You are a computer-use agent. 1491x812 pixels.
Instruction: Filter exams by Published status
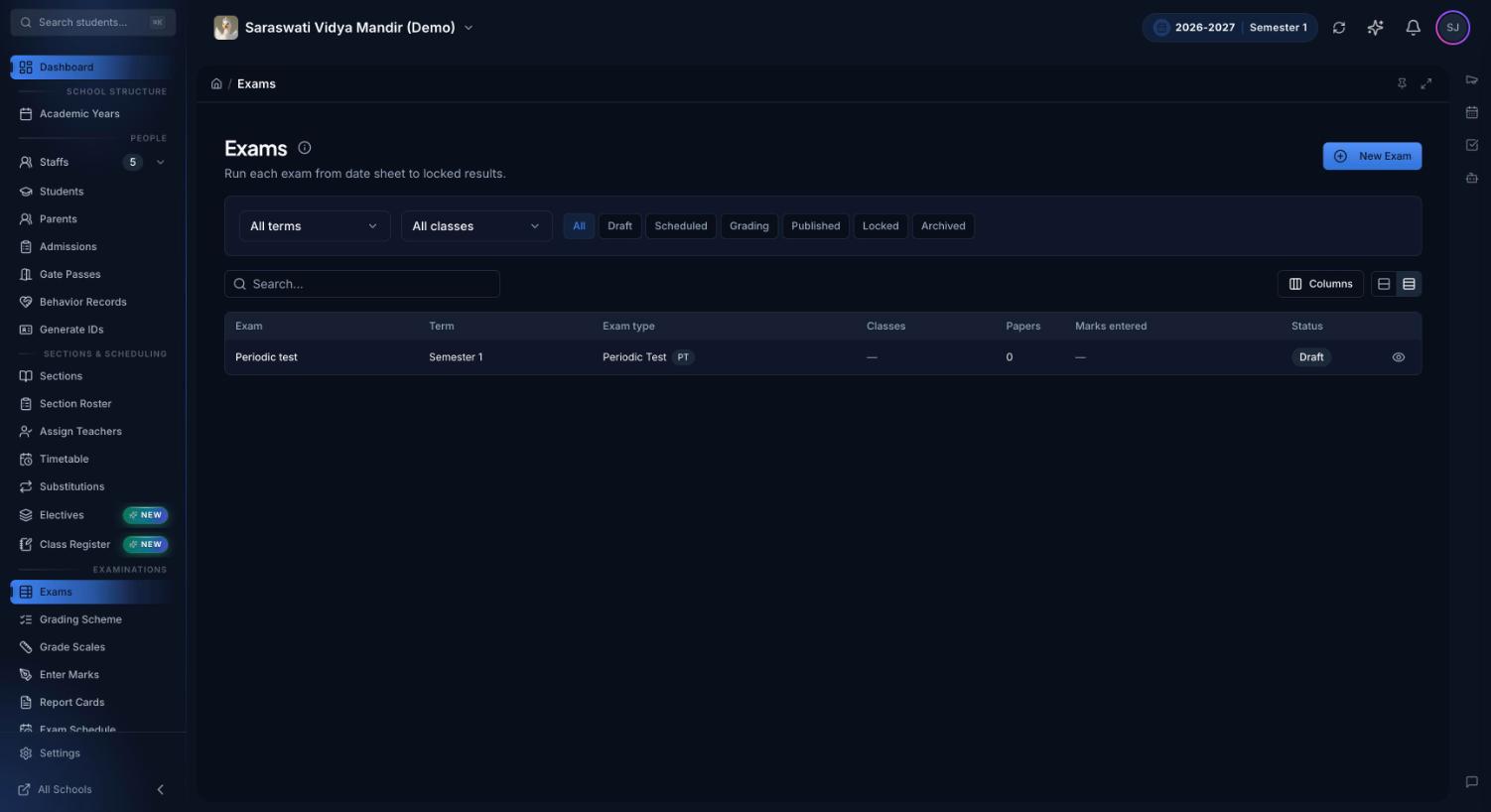[816, 226]
